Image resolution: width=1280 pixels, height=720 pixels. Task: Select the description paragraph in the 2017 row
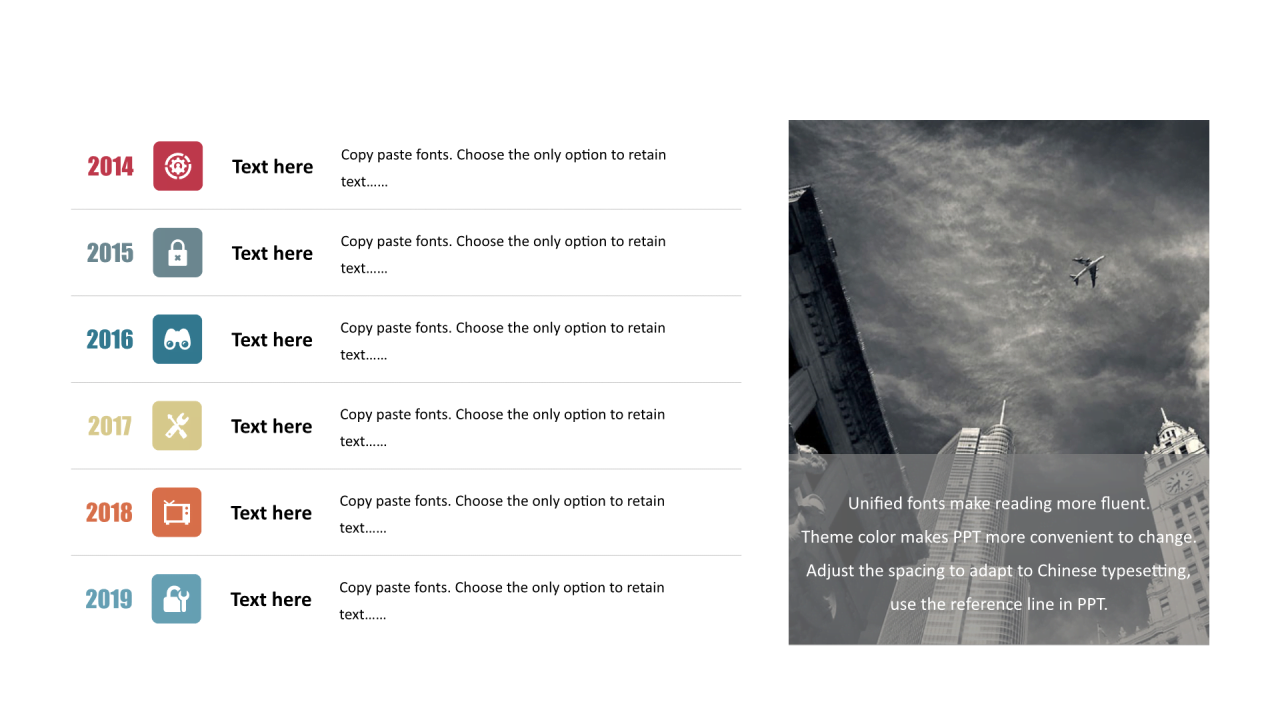[502, 427]
